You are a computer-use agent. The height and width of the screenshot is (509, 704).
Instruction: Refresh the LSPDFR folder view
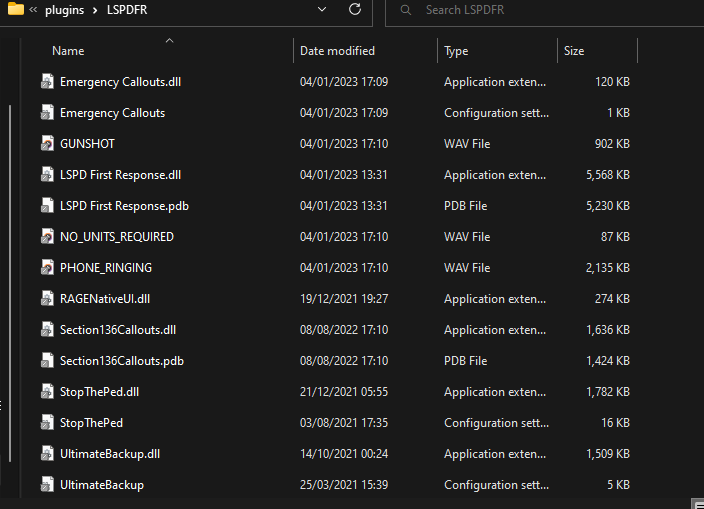(354, 10)
